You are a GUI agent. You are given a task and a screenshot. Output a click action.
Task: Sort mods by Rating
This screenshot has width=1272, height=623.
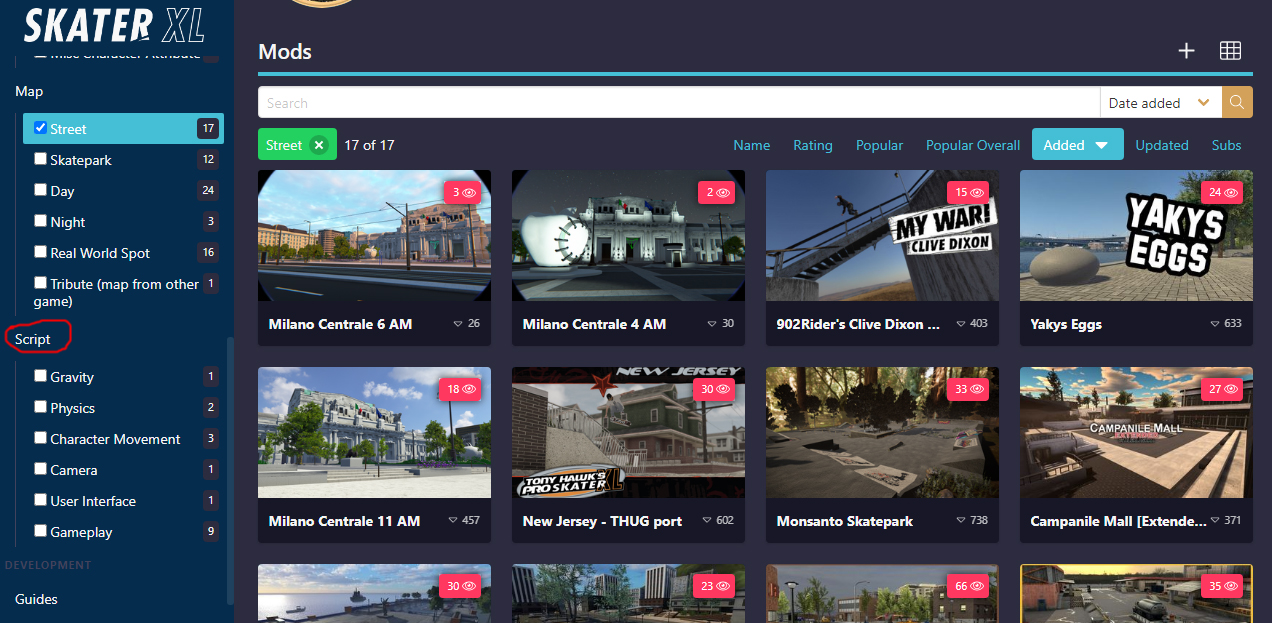(x=813, y=145)
